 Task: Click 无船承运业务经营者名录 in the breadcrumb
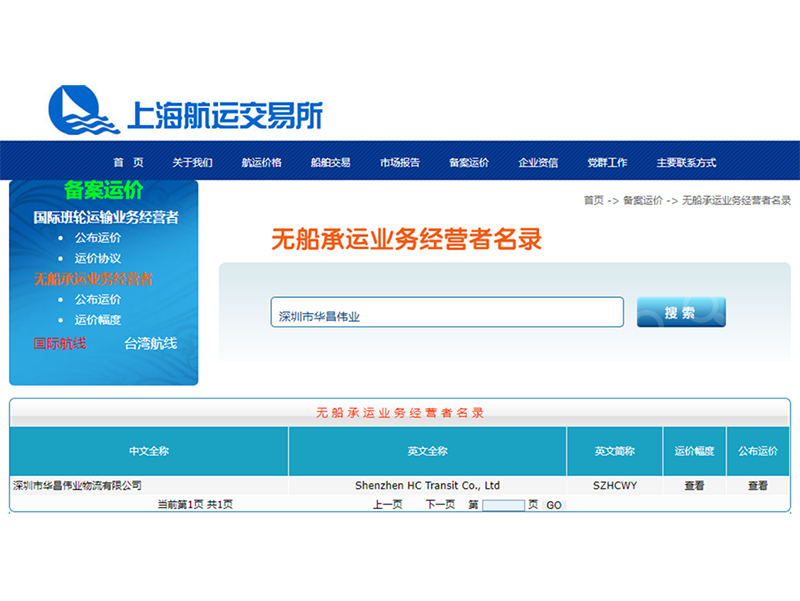[736, 200]
